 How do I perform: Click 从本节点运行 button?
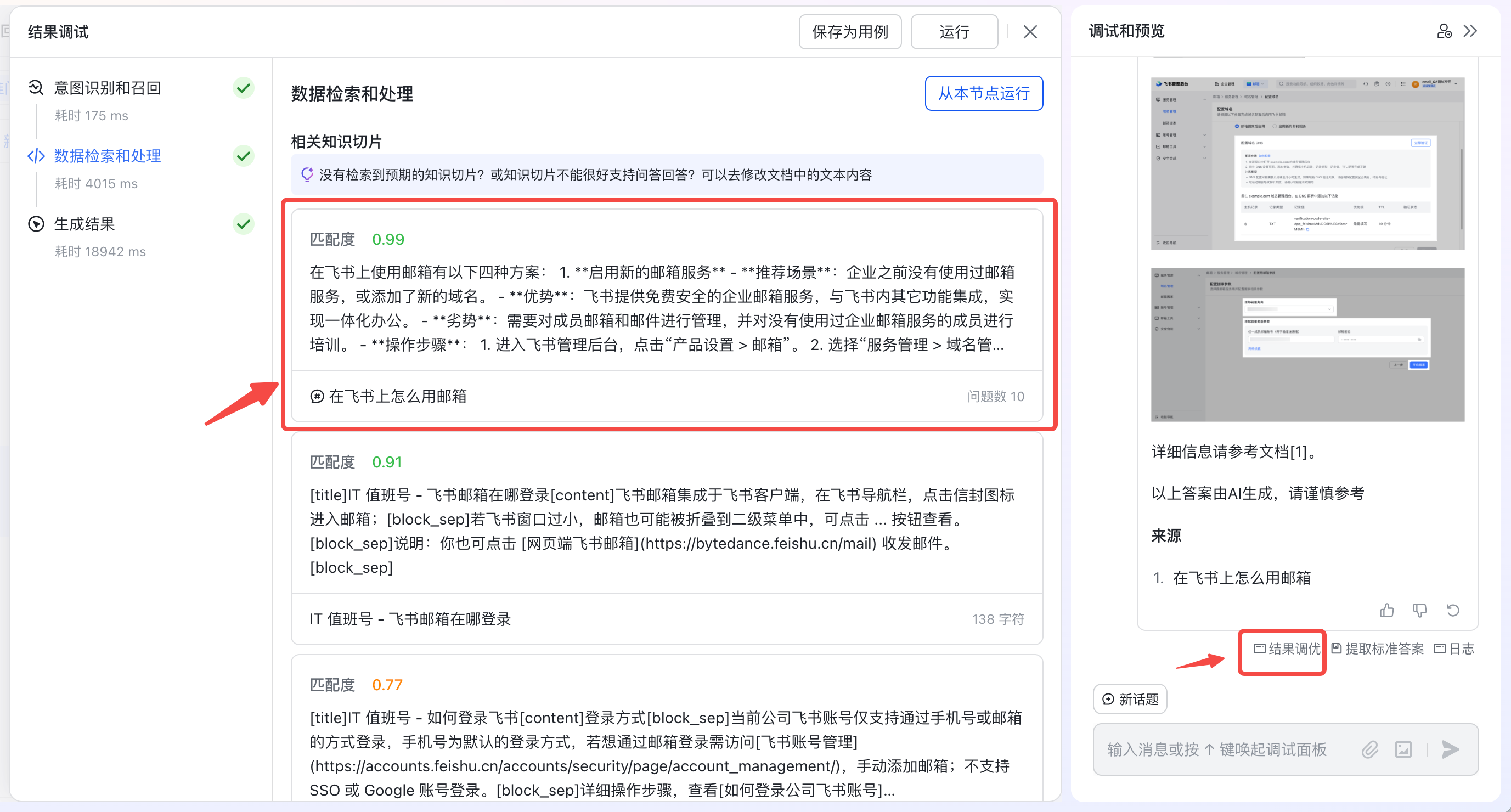pos(984,93)
